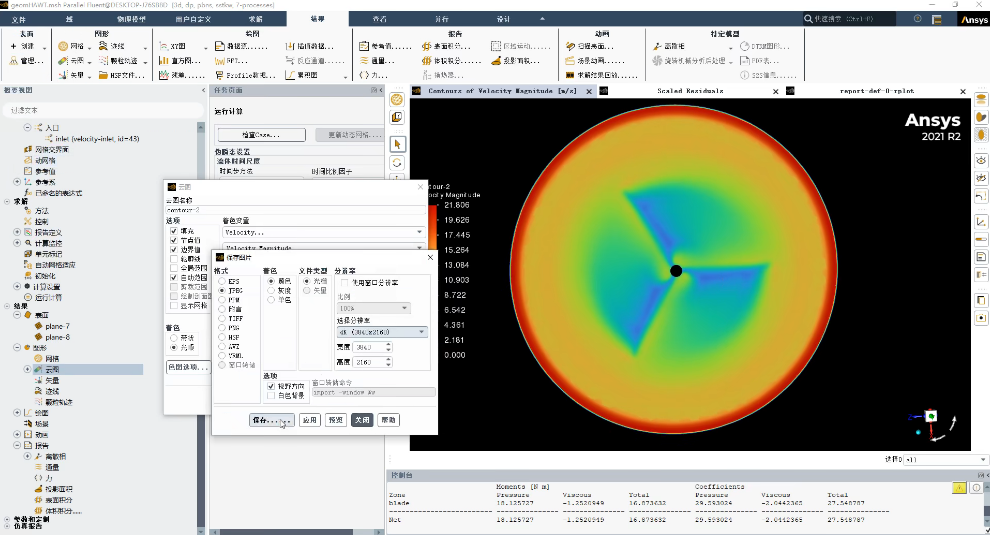Expand the 动画 animations tree node
This screenshot has height=535, width=990.
tap(17, 435)
